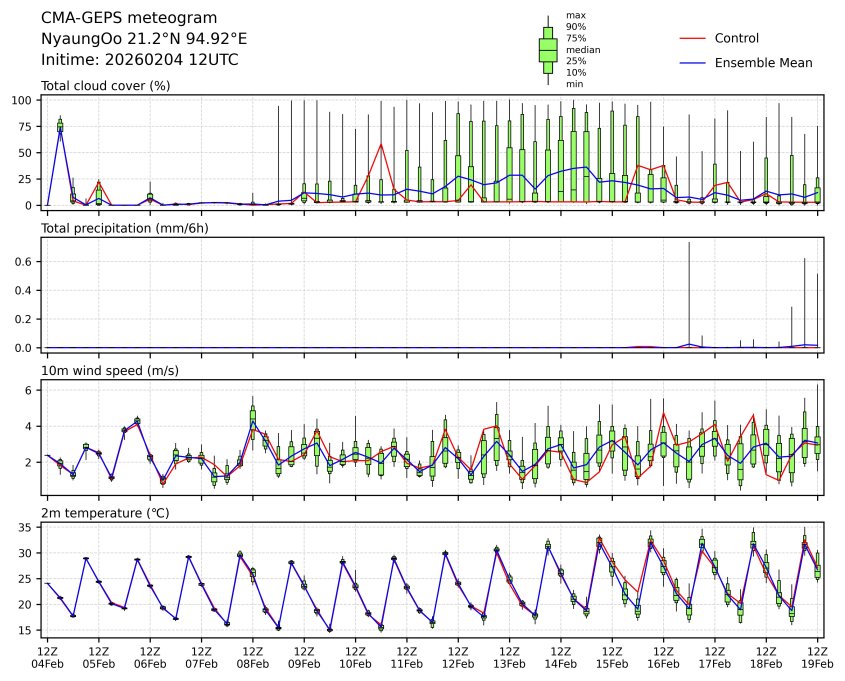
Task: Select the 19Feb date on the time axis
Action: coord(818,663)
